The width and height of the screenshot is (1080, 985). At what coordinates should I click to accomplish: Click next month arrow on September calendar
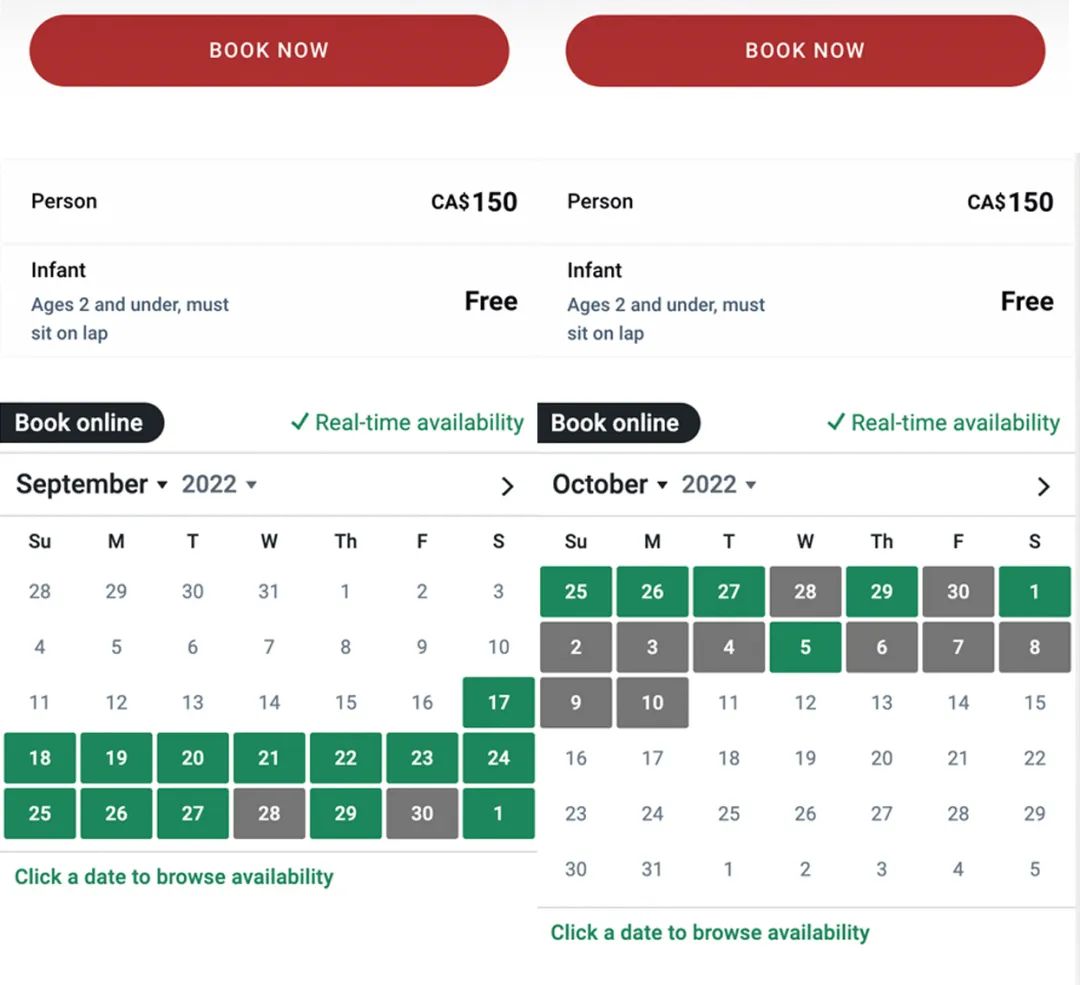[x=507, y=486]
